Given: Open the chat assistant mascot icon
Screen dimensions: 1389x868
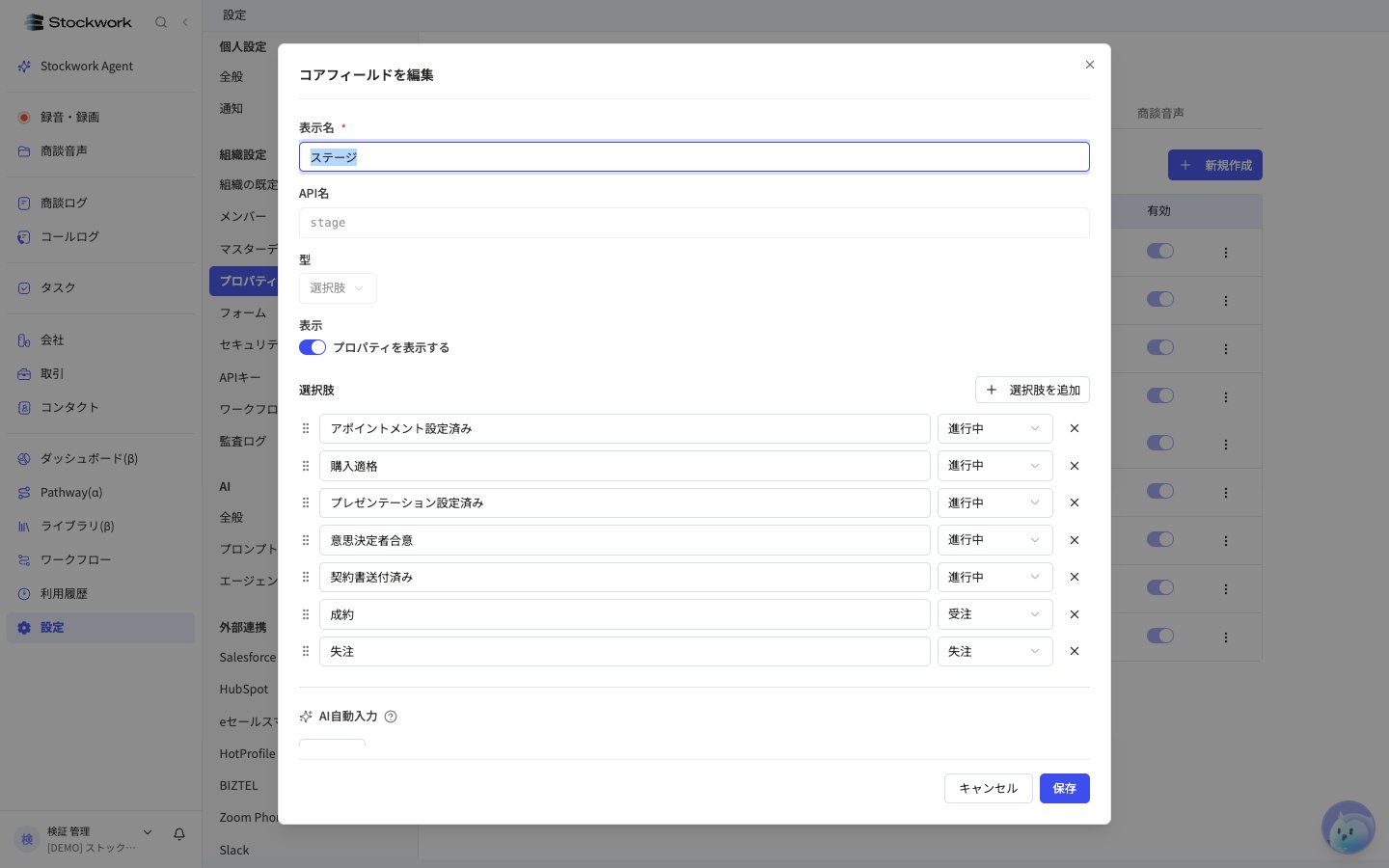Looking at the screenshot, I should pos(1348,828).
